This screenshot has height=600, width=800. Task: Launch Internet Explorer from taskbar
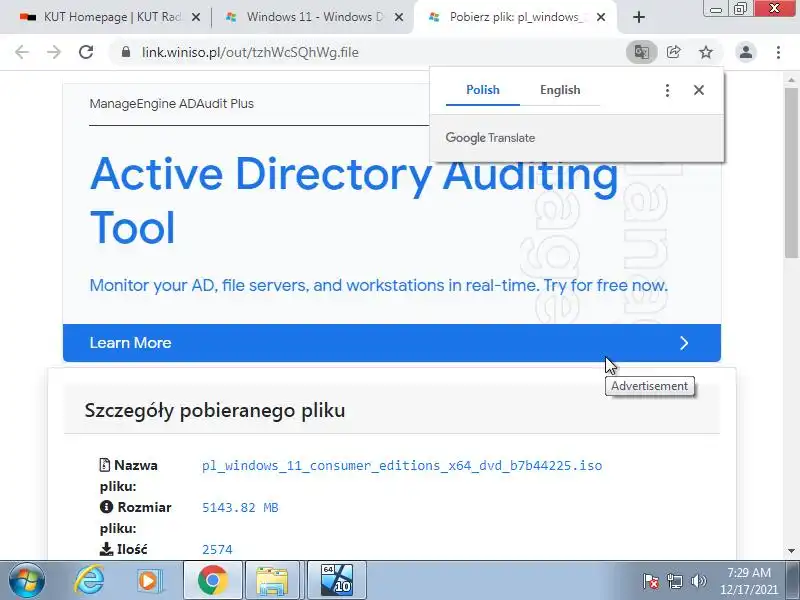click(x=89, y=581)
